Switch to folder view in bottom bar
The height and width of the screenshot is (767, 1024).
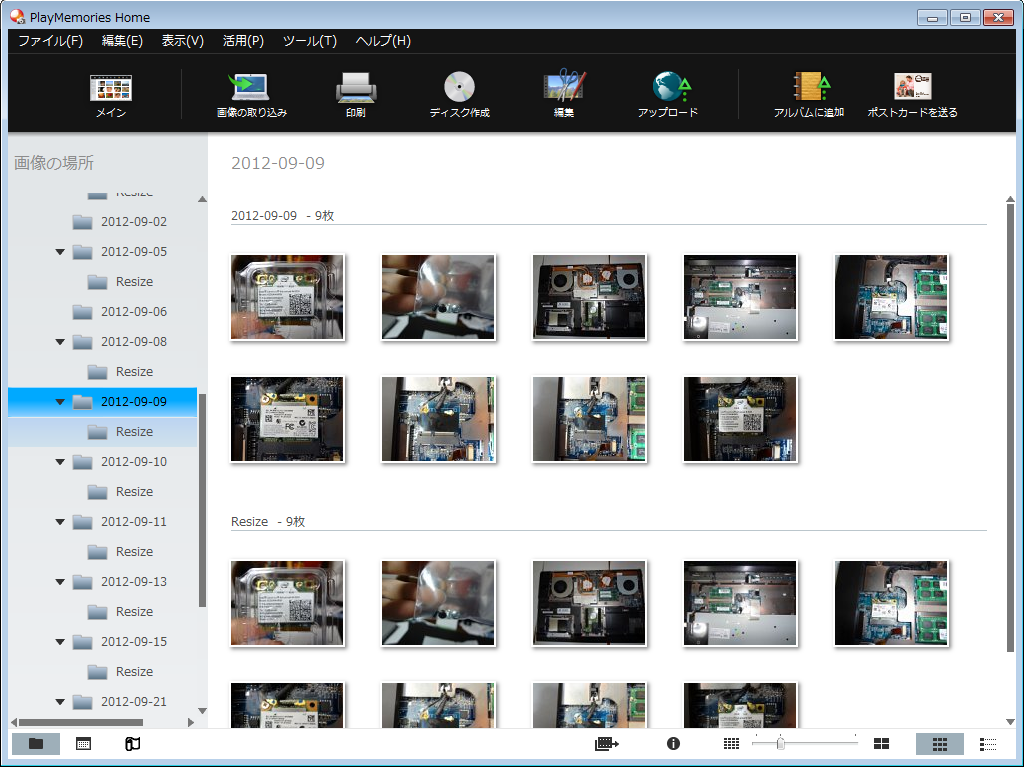click(x=36, y=744)
